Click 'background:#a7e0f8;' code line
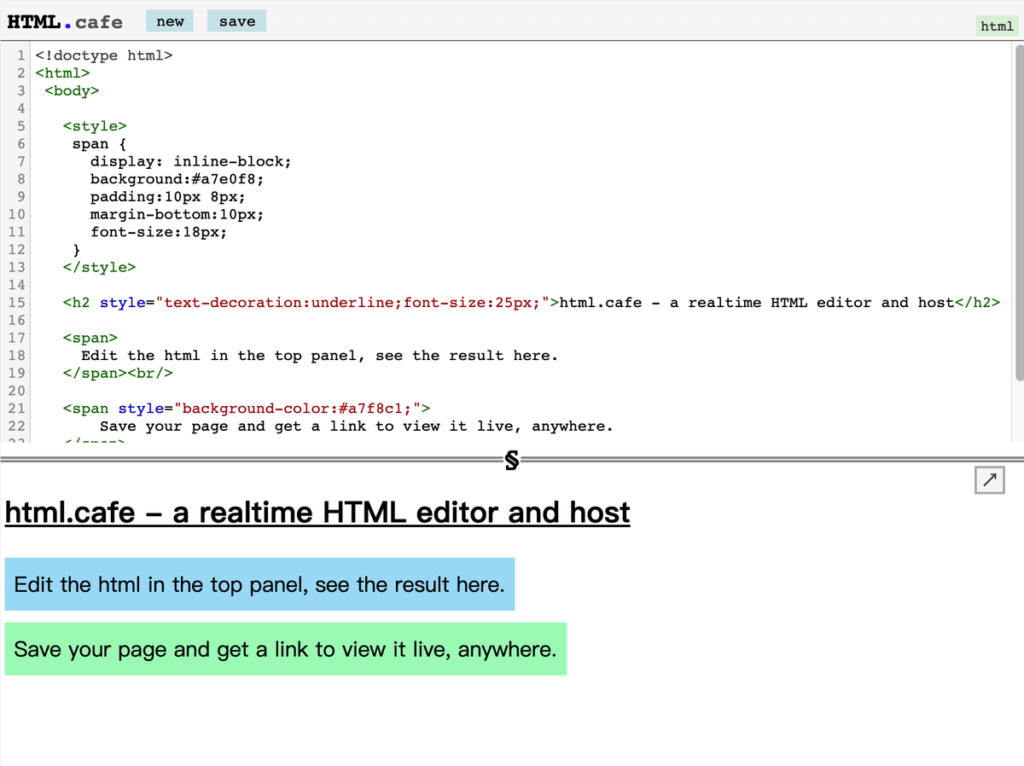This screenshot has height=766, width=1024. pyautogui.click(x=177, y=179)
